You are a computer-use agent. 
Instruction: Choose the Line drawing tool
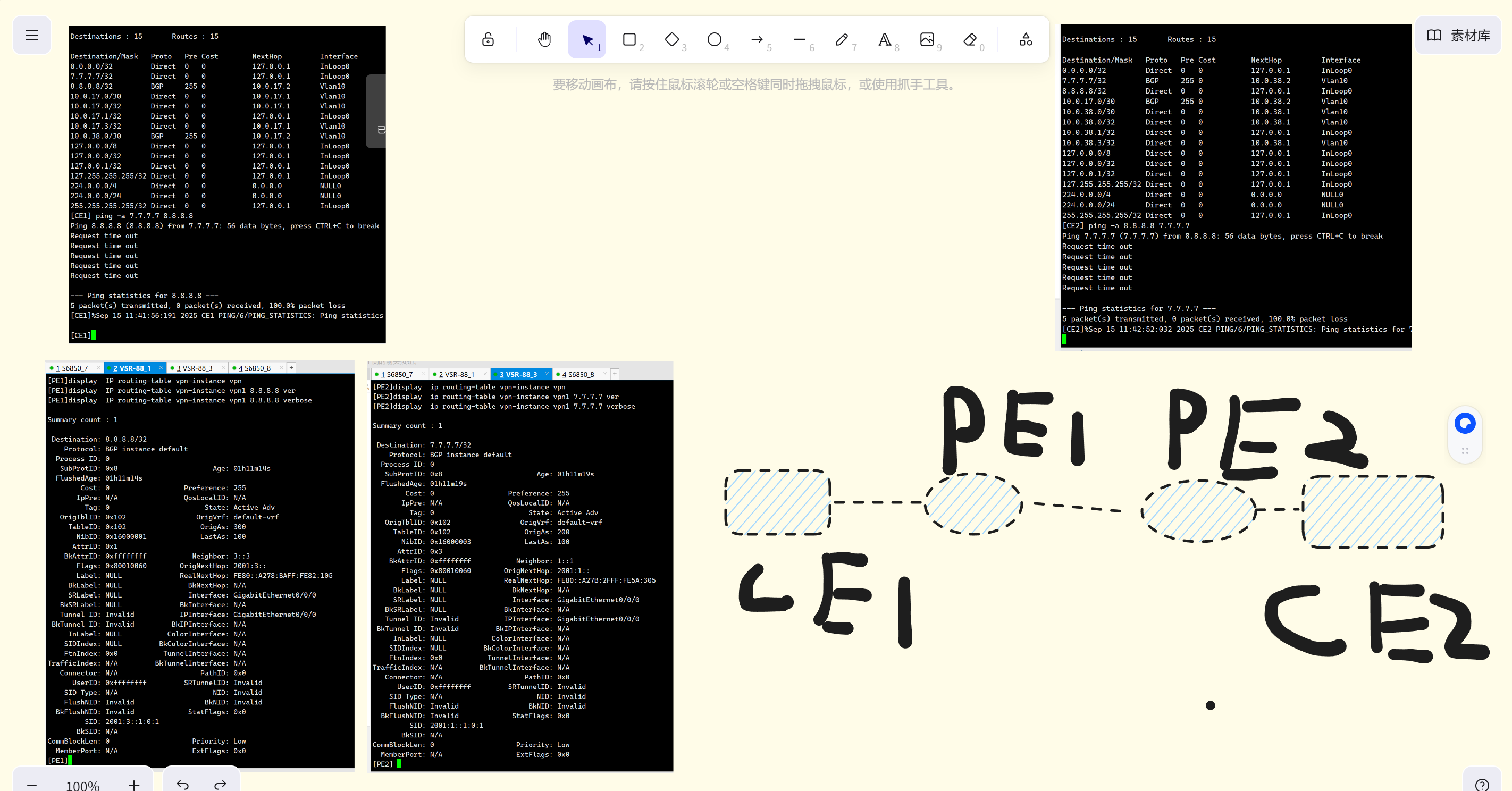800,39
